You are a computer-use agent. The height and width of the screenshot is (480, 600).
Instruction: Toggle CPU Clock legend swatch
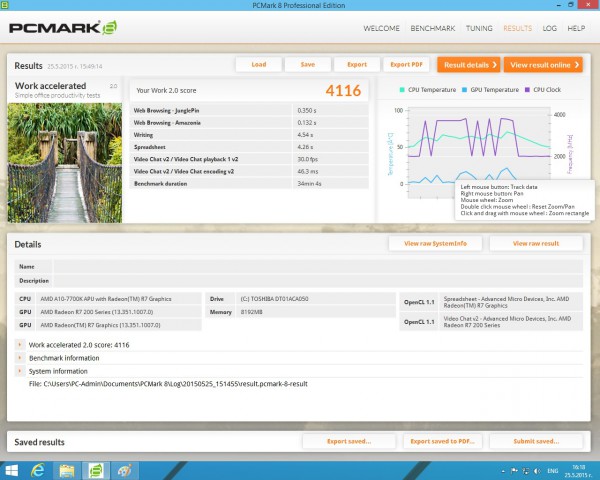pos(527,90)
